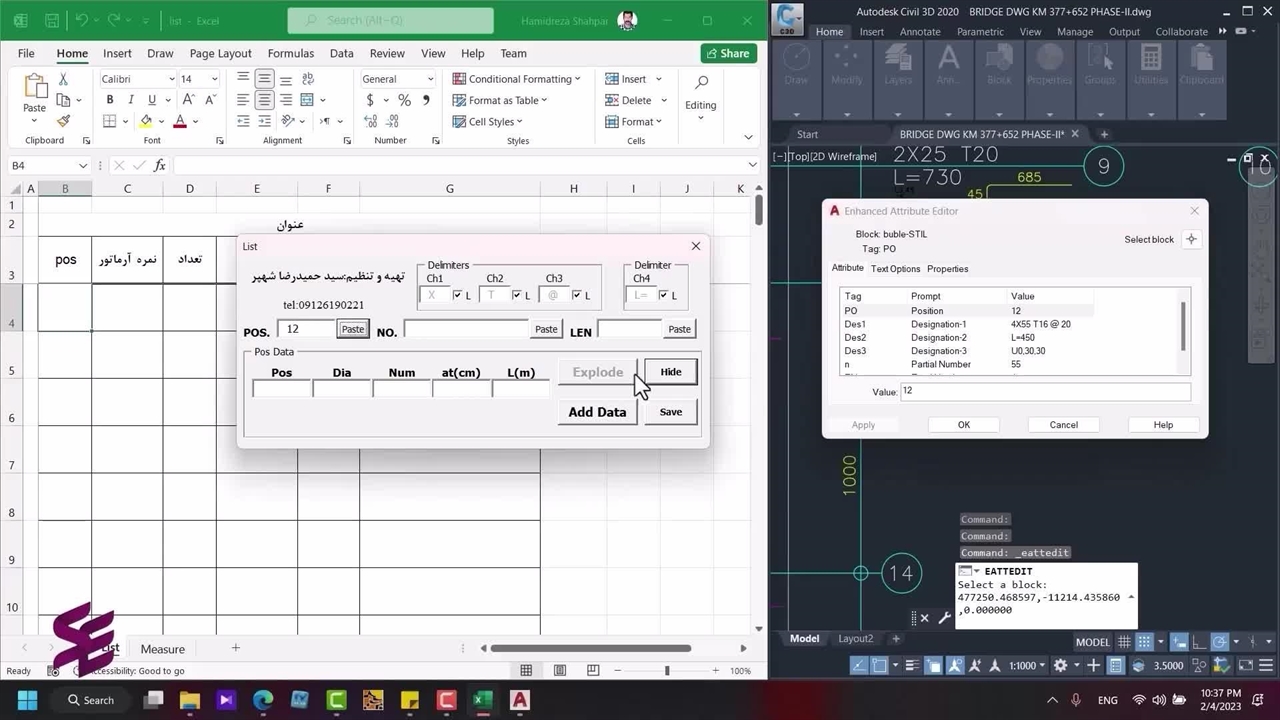
Task: Toggle the Ch4 delimiter L checkbox
Action: pyautogui.click(x=664, y=295)
